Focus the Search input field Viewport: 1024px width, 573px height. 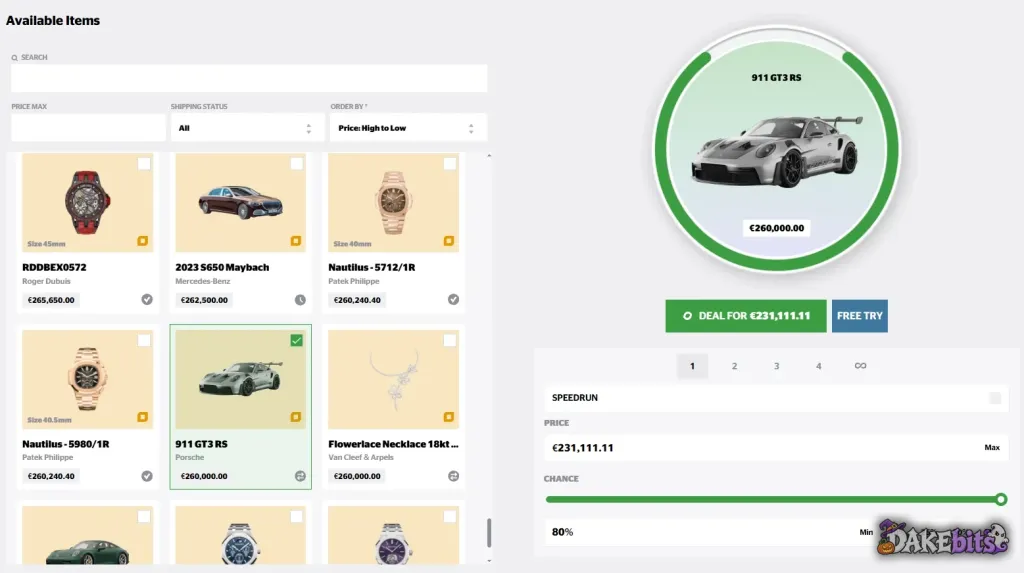tap(249, 78)
